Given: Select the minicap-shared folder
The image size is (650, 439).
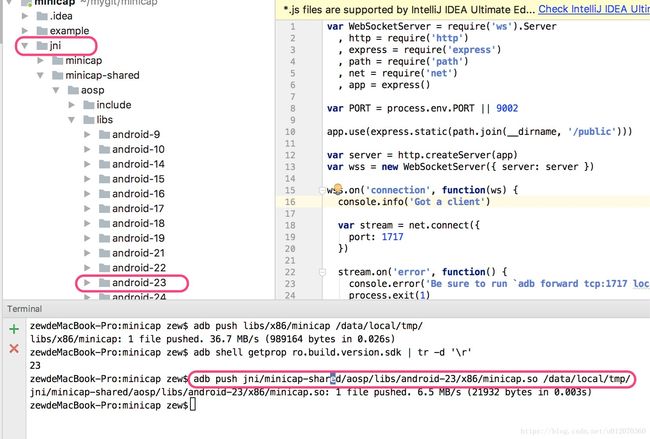Looking at the screenshot, I should click(x=96, y=75).
